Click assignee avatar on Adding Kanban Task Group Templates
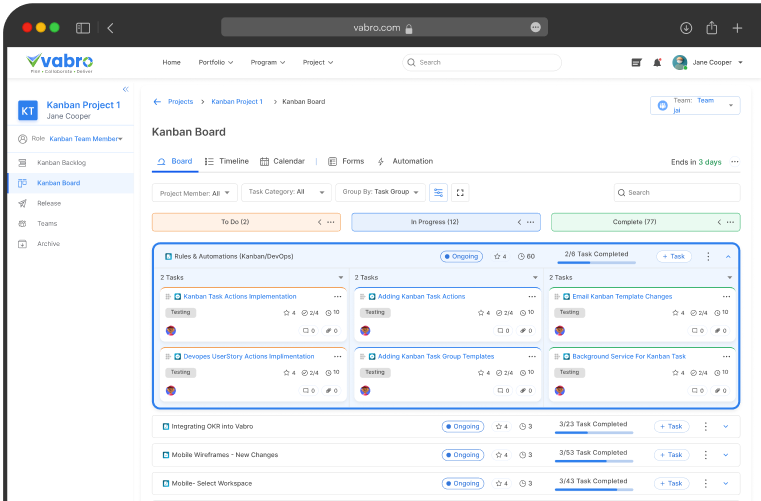 point(365,390)
